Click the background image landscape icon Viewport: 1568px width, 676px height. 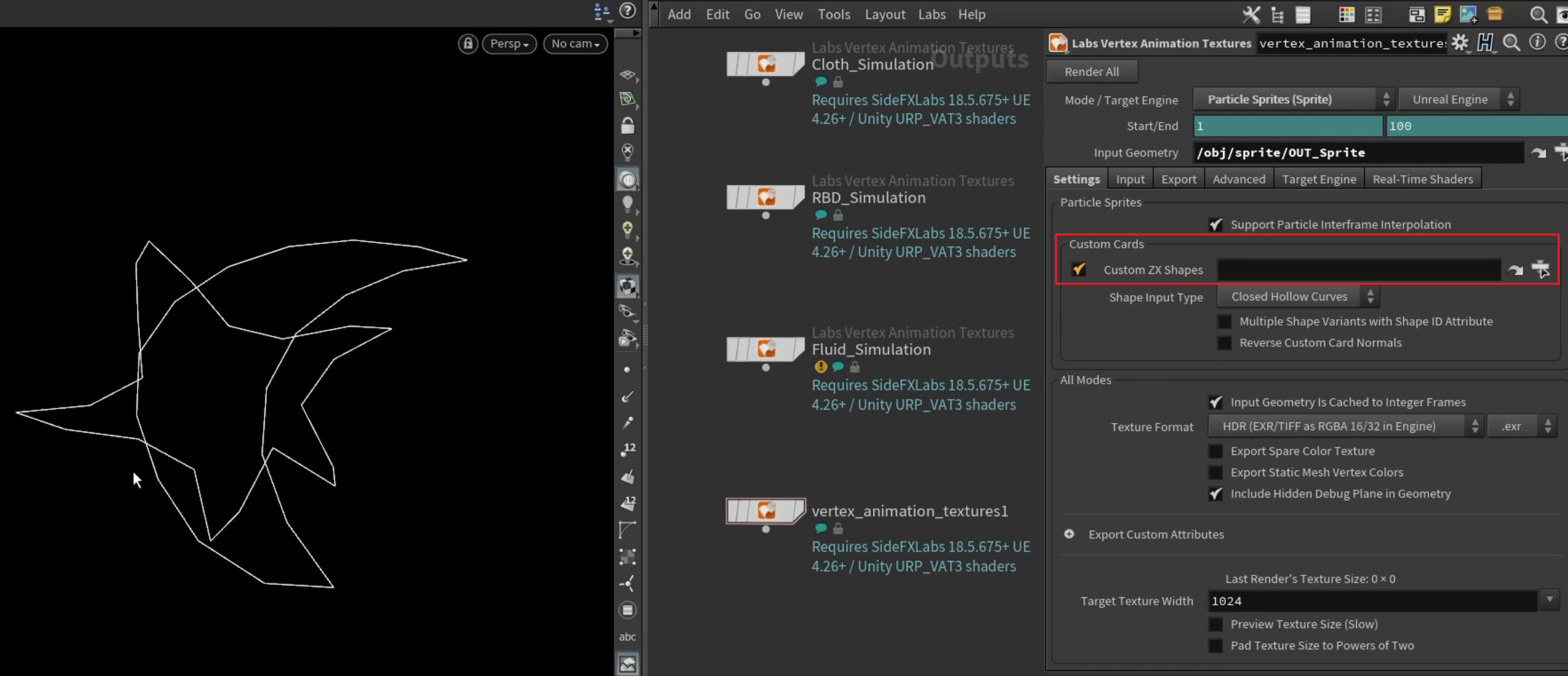627,663
